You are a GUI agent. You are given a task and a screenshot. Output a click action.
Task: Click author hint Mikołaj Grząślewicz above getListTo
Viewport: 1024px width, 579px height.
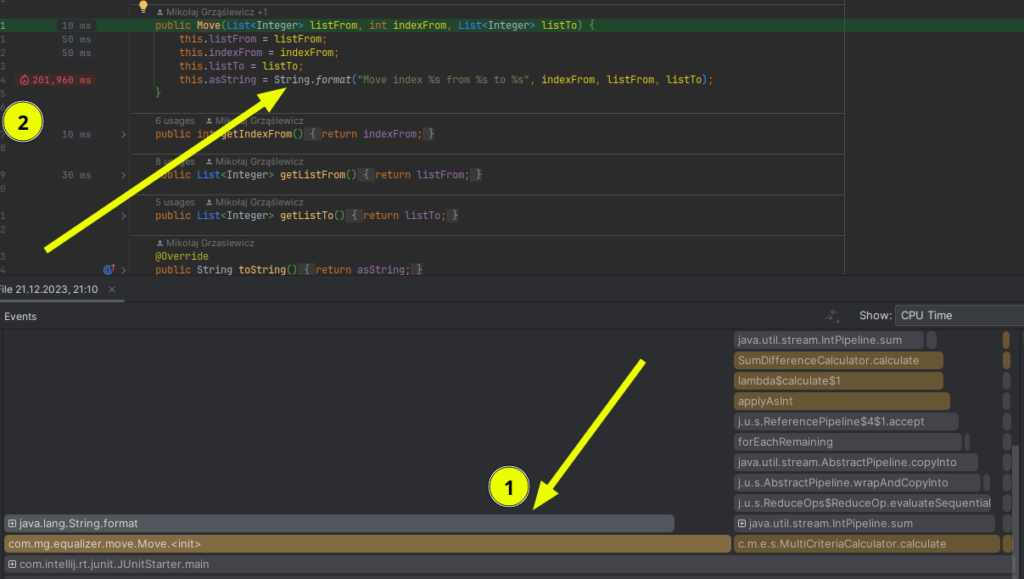[254, 202]
